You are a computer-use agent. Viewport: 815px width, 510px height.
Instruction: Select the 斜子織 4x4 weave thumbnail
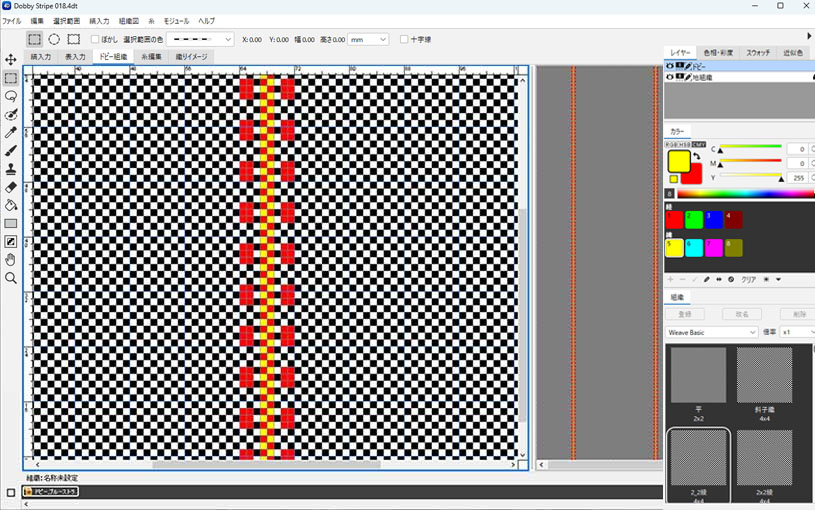click(764, 375)
